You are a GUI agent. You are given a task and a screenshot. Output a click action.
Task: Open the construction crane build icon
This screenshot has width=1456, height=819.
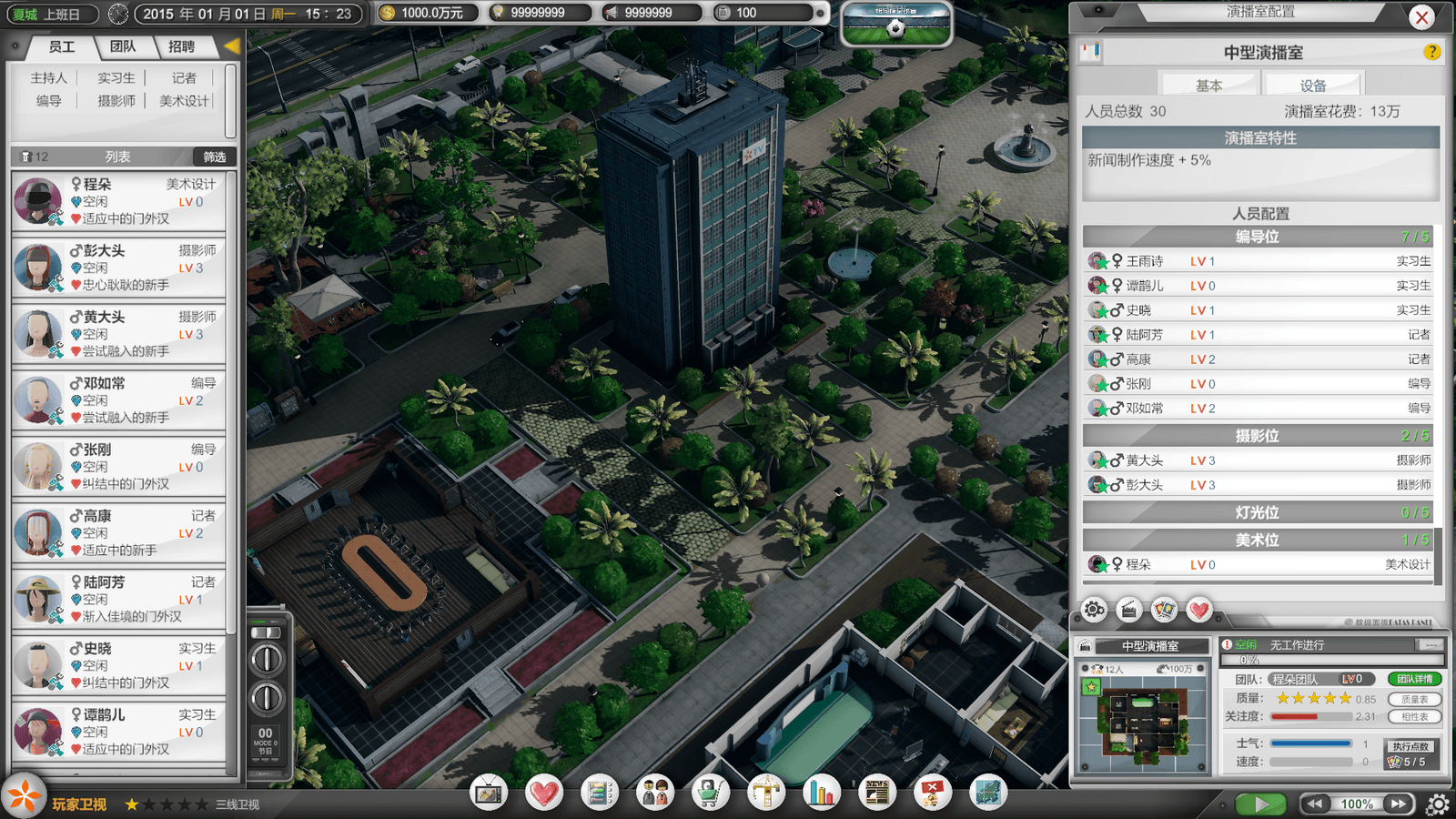pyautogui.click(x=765, y=794)
